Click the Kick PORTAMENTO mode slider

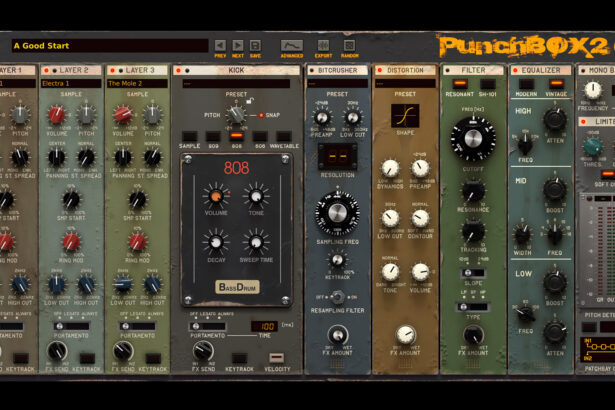tap(207, 326)
